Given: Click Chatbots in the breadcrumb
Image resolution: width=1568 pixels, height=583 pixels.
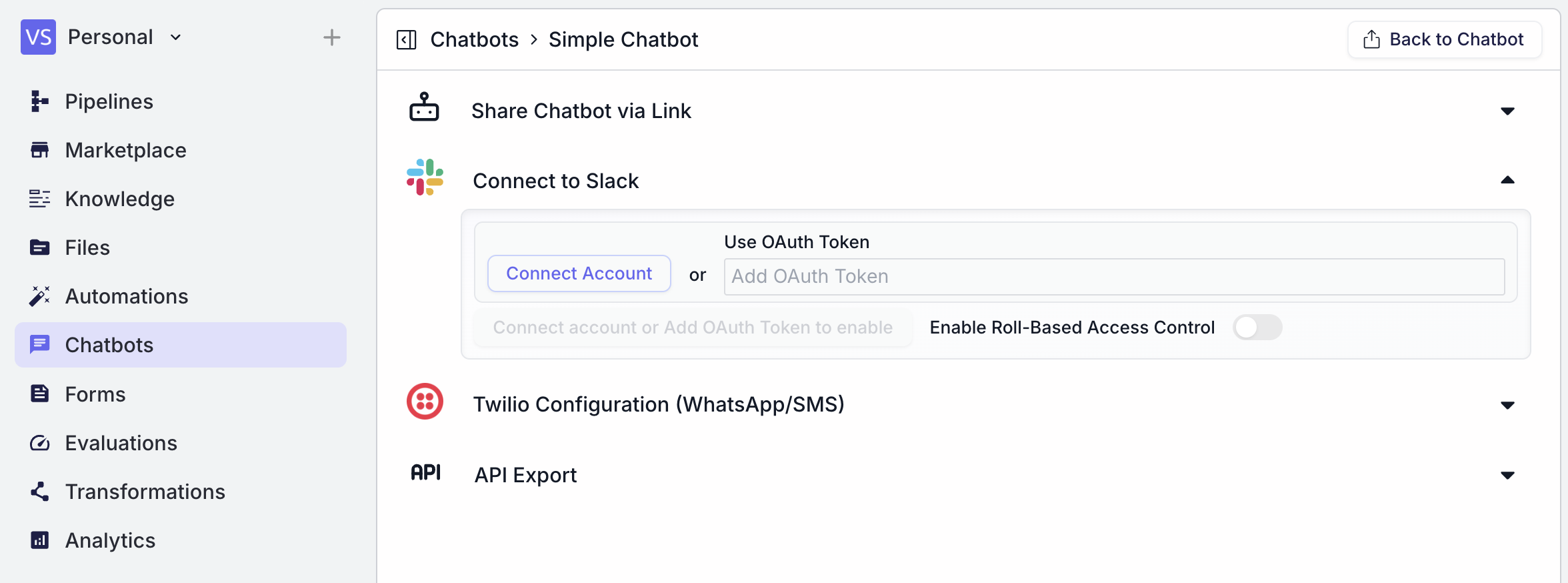Looking at the screenshot, I should (x=475, y=39).
